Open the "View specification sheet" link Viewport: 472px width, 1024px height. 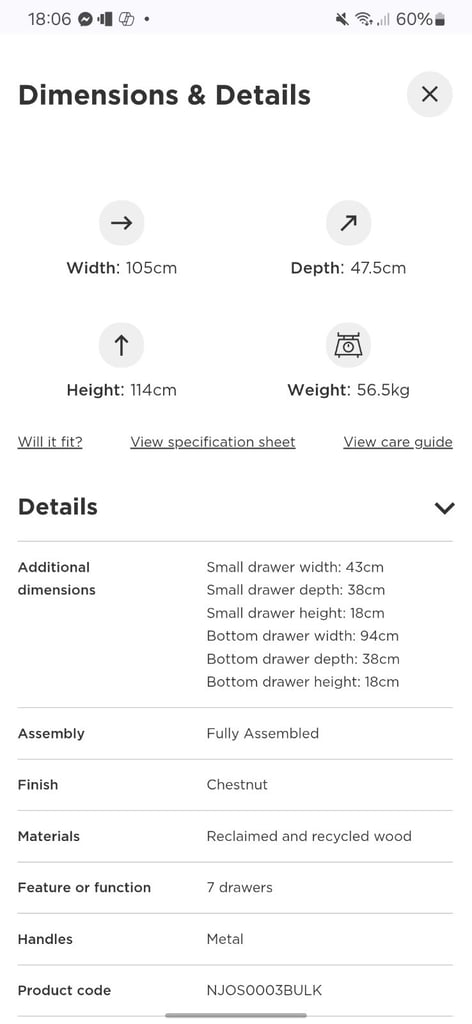[x=213, y=442]
